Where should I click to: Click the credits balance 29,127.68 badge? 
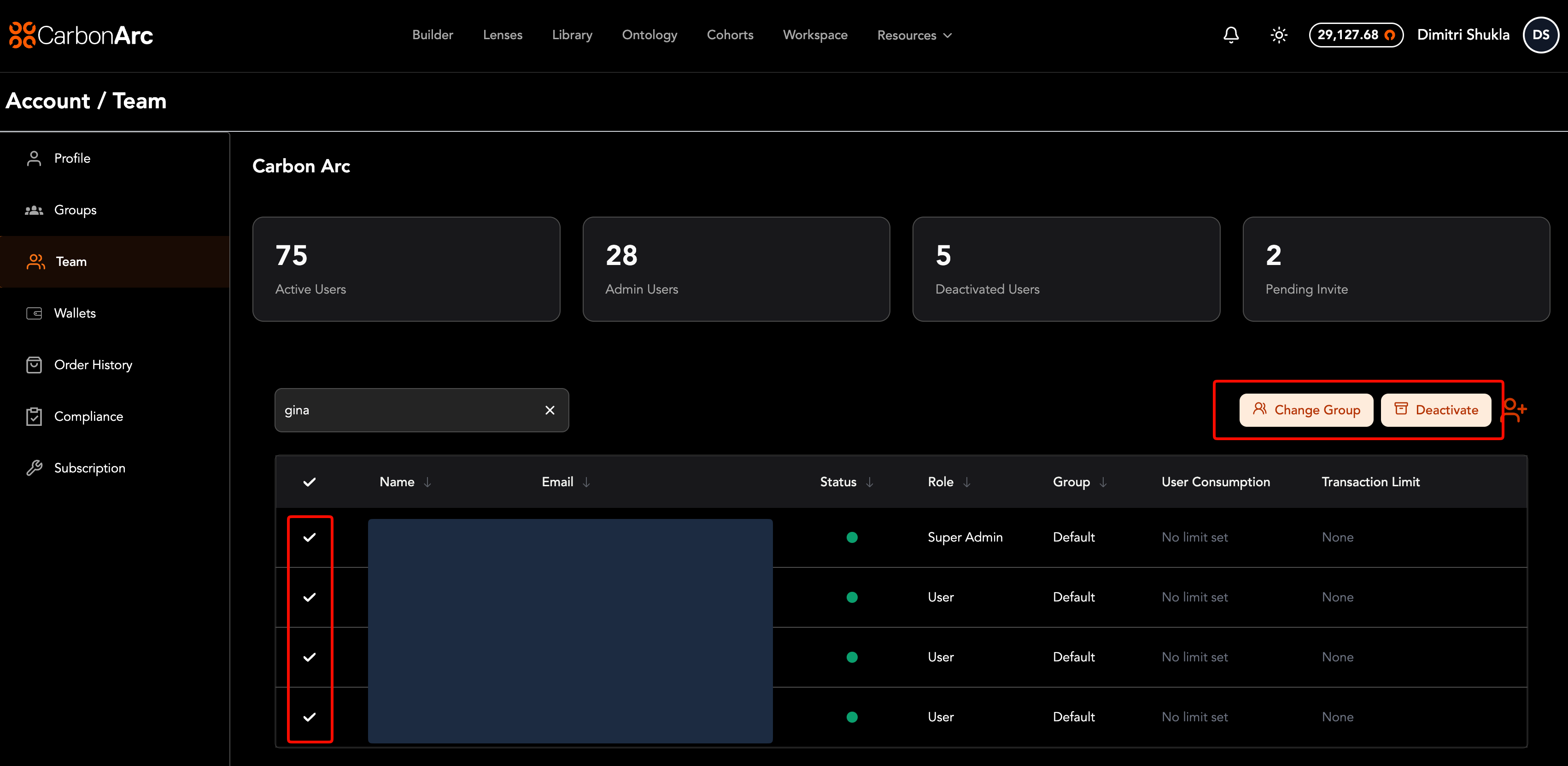tap(1356, 35)
